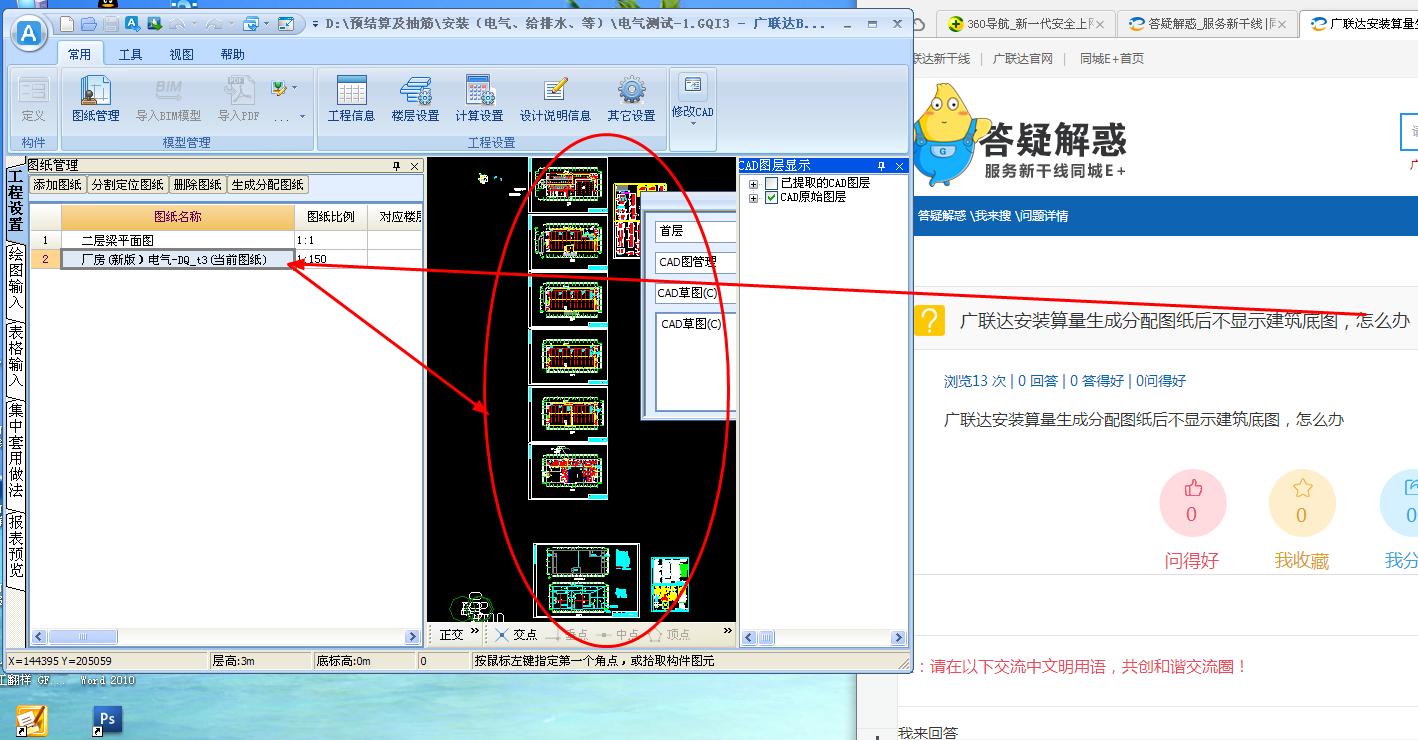Open the quick access toolbar customize arrow

tap(314, 24)
